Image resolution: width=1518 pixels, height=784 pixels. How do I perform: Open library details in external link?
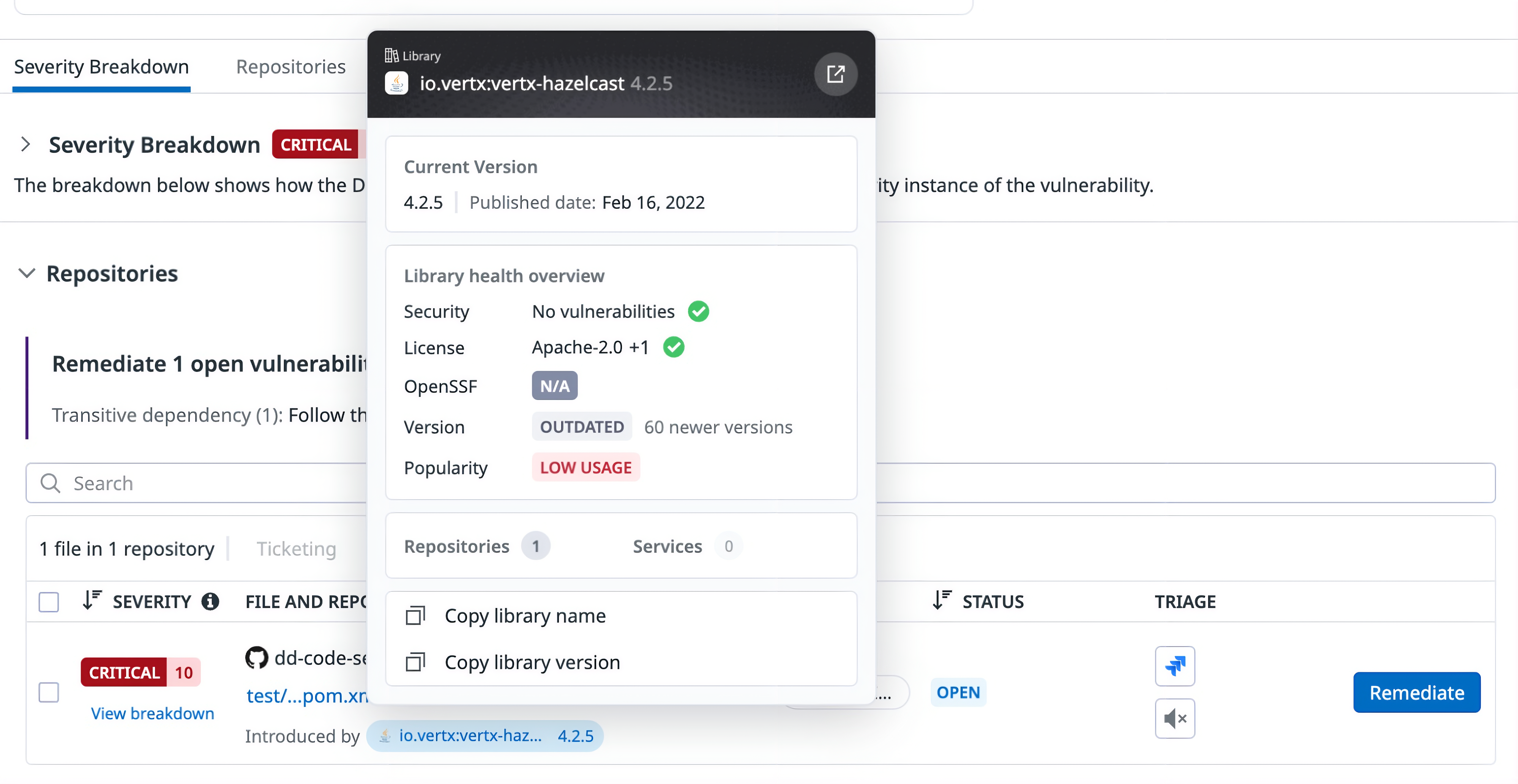(x=836, y=74)
